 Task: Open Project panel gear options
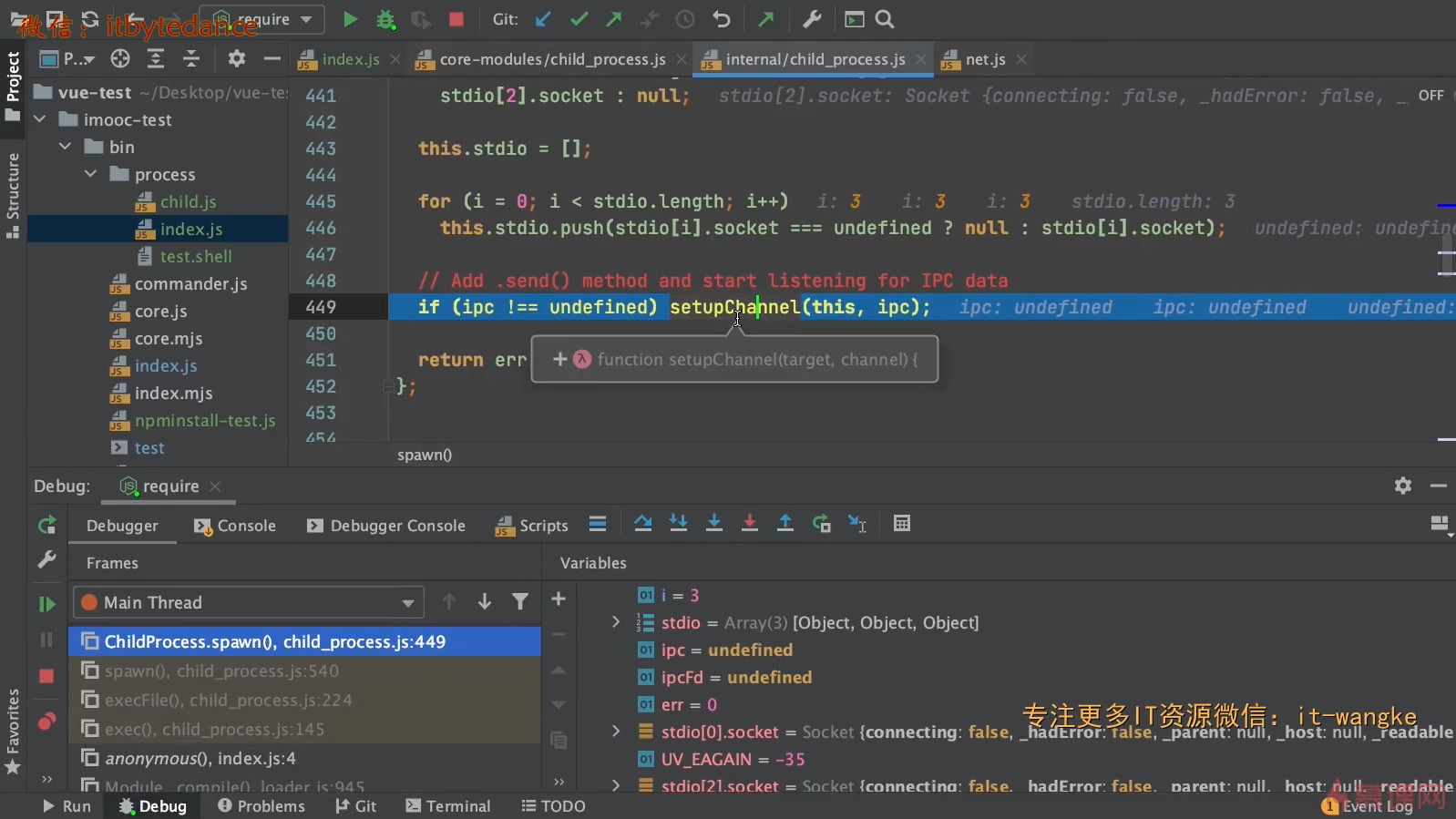pyautogui.click(x=237, y=59)
